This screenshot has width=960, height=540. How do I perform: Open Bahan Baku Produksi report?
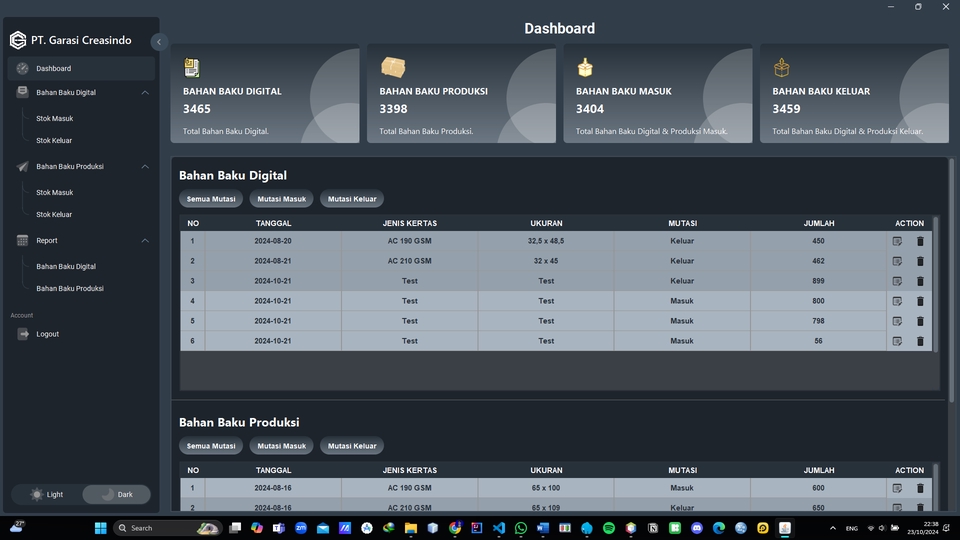point(70,288)
